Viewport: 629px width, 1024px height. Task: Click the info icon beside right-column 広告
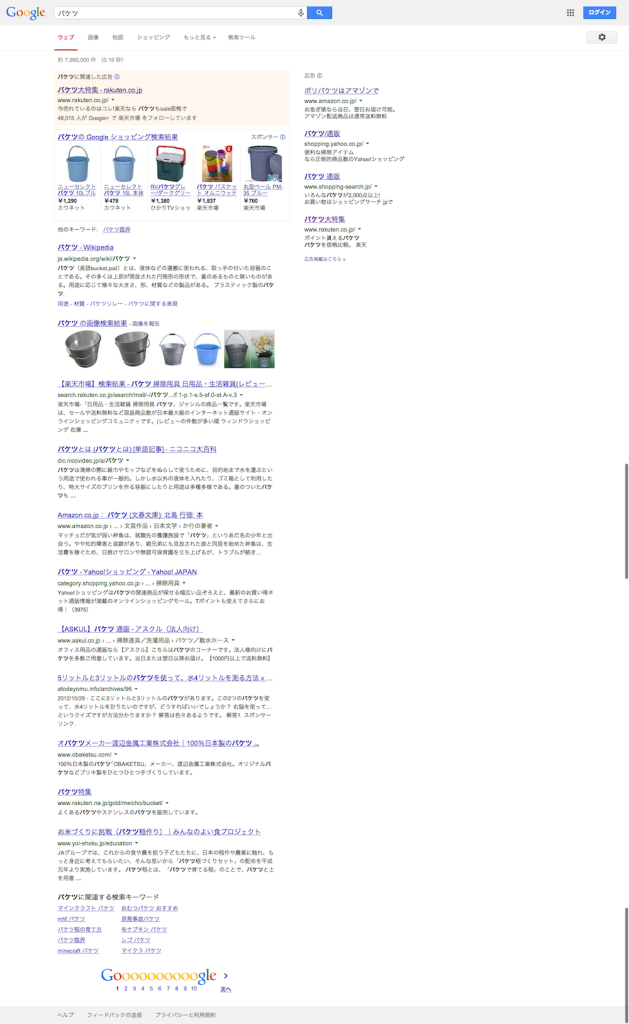click(319, 76)
